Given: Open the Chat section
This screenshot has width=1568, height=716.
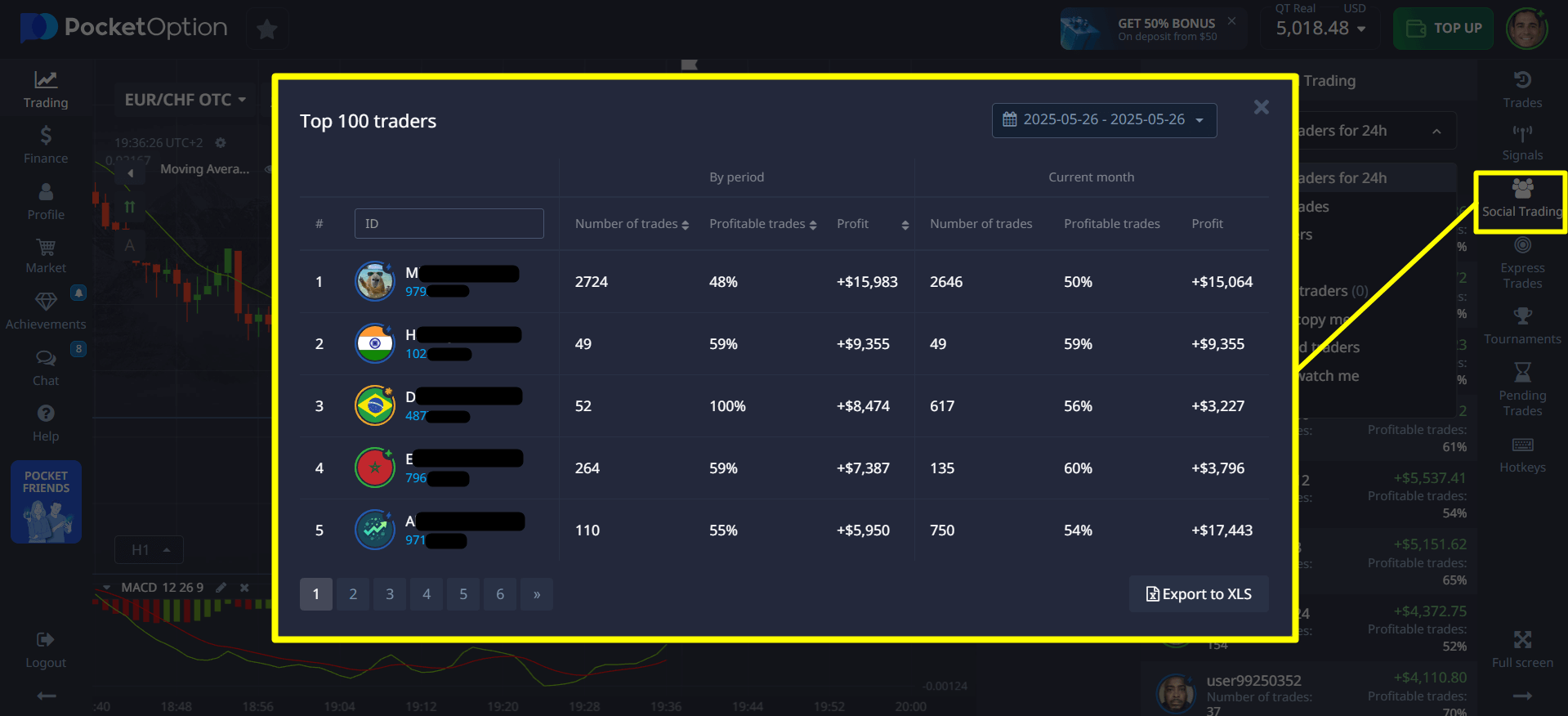Looking at the screenshot, I should [x=46, y=368].
